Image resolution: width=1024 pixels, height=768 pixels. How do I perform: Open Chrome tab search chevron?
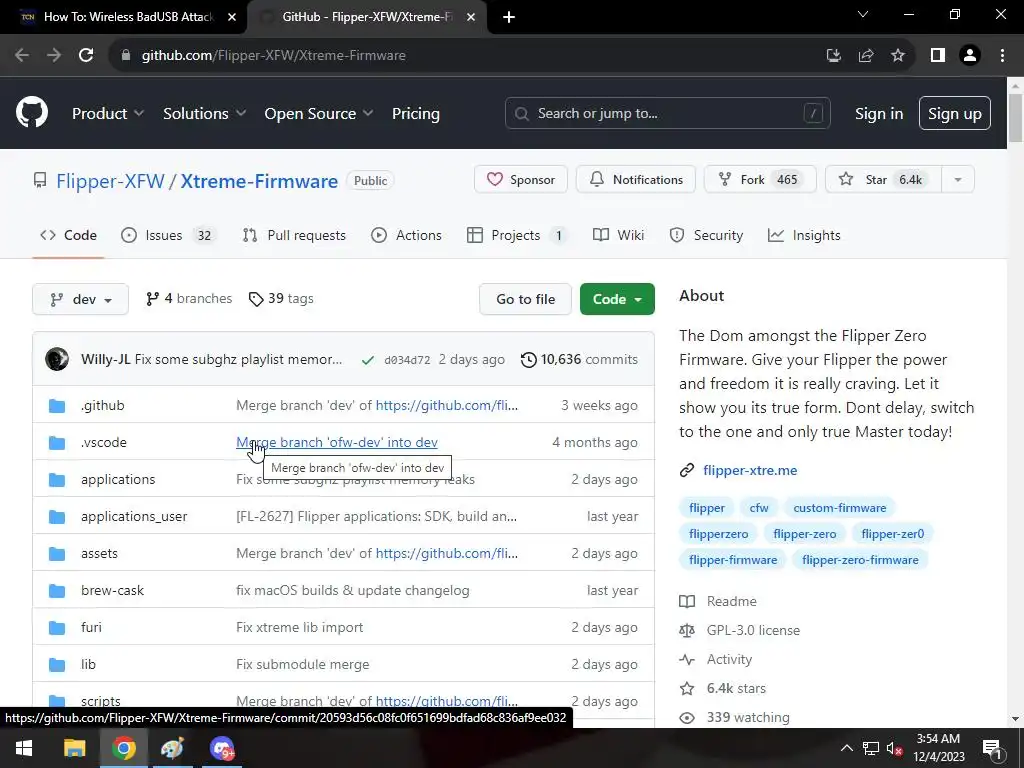coord(863,14)
